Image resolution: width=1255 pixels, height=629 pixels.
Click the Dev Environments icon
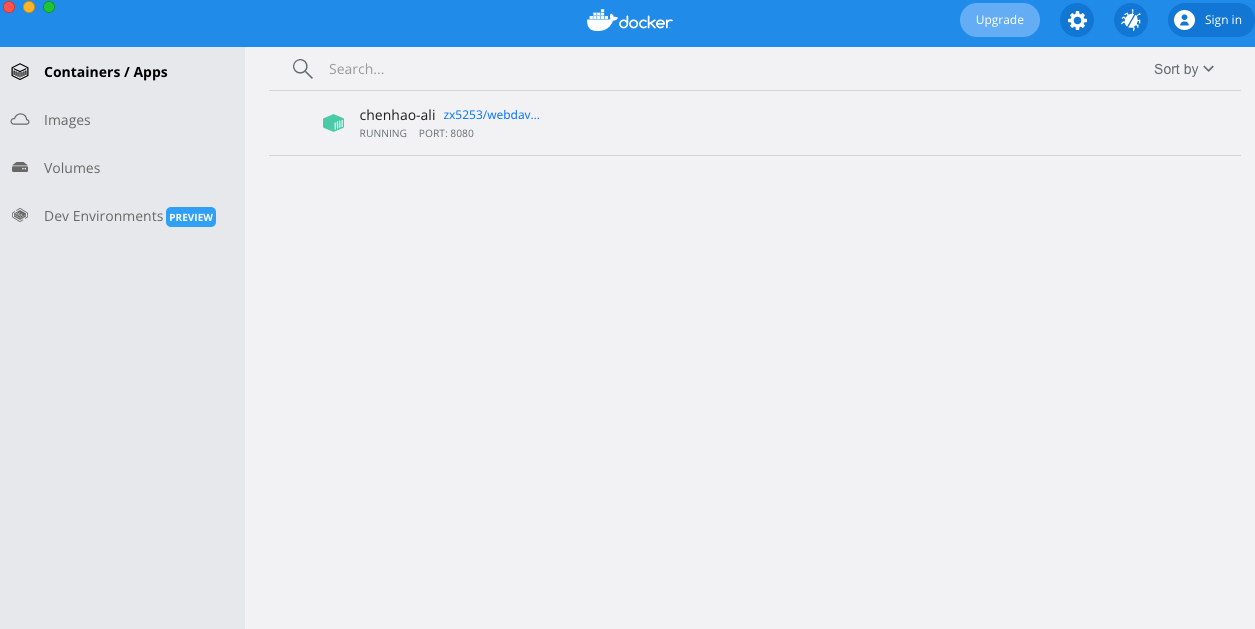point(20,216)
